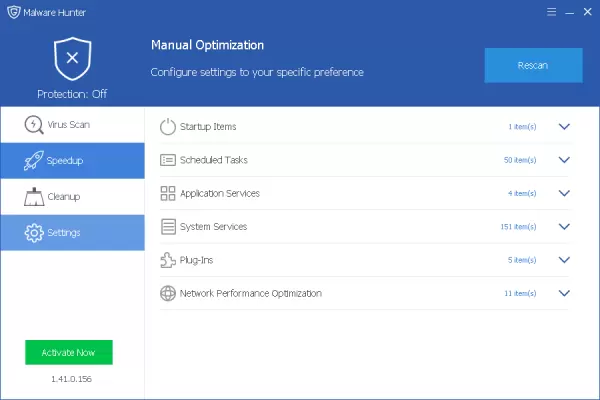
Task: Switch to the Cleanup tab
Action: tap(72, 196)
